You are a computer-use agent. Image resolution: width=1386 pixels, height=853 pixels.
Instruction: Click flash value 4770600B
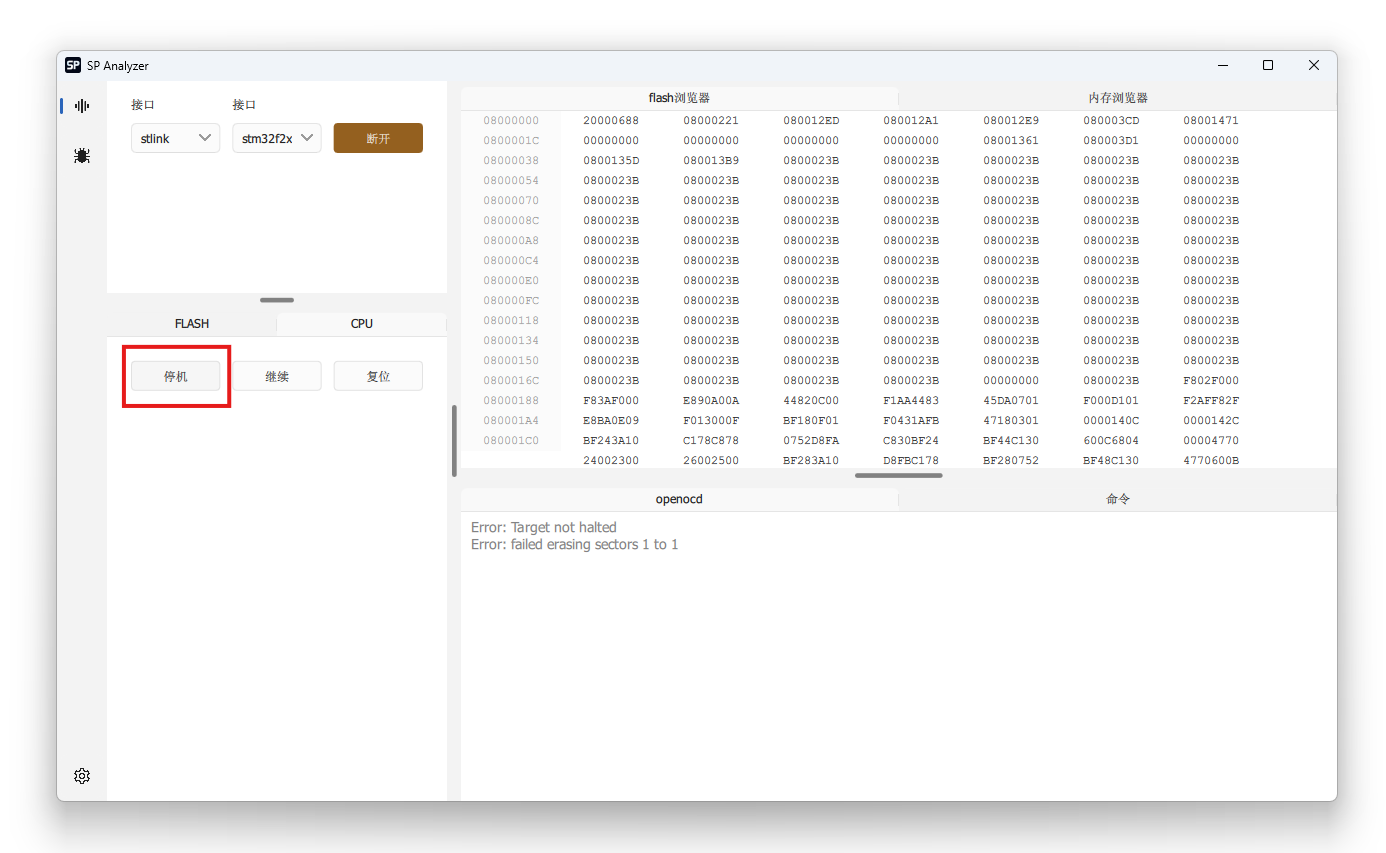[x=1211, y=460]
